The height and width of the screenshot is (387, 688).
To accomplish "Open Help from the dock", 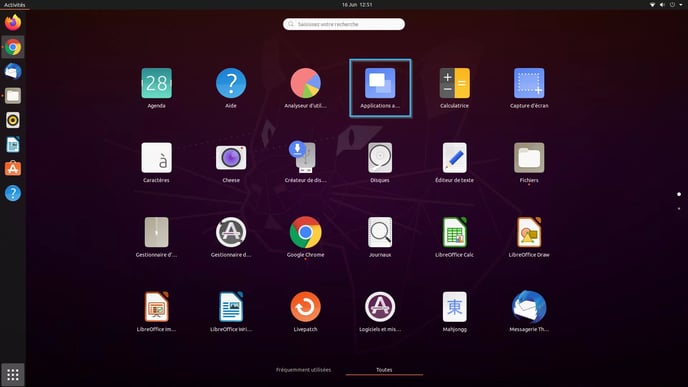I will click(13, 193).
